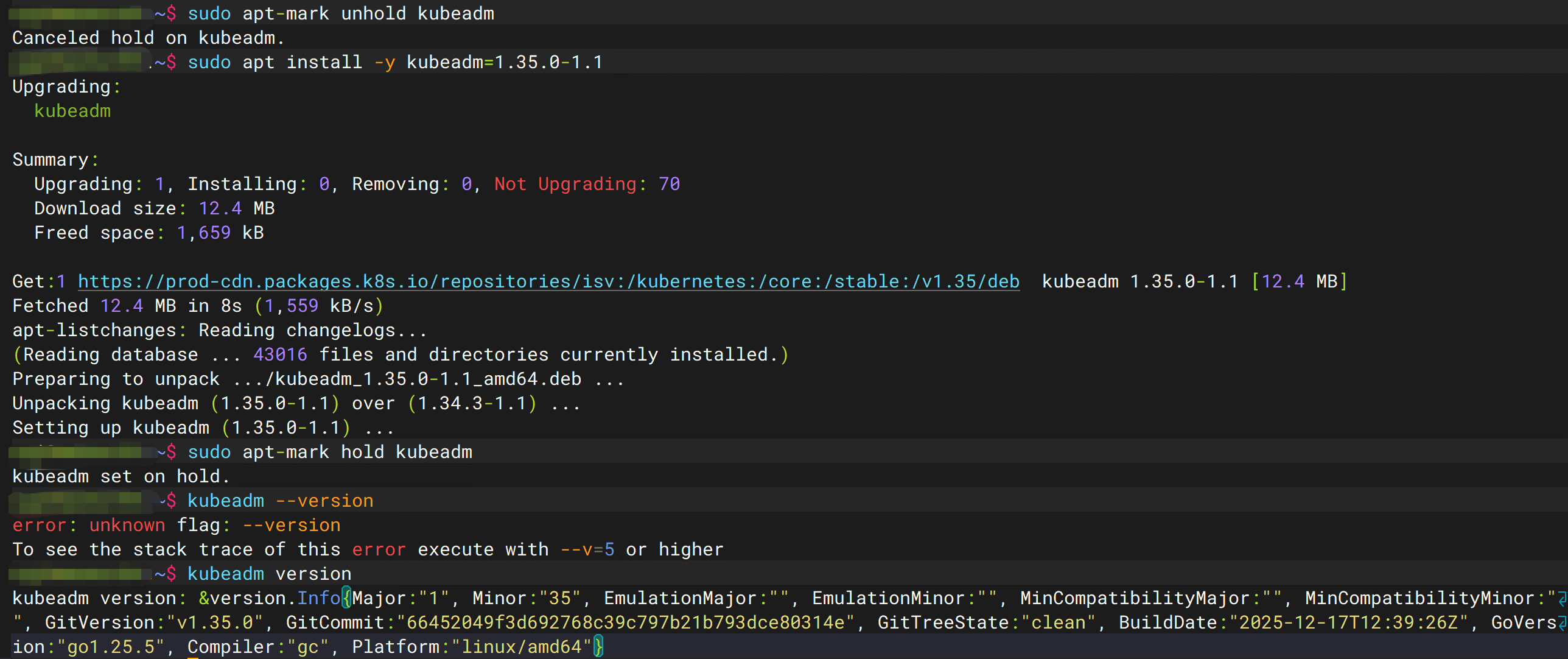Click the Major:"1" field
1568x659 pixels.
click(x=401, y=598)
